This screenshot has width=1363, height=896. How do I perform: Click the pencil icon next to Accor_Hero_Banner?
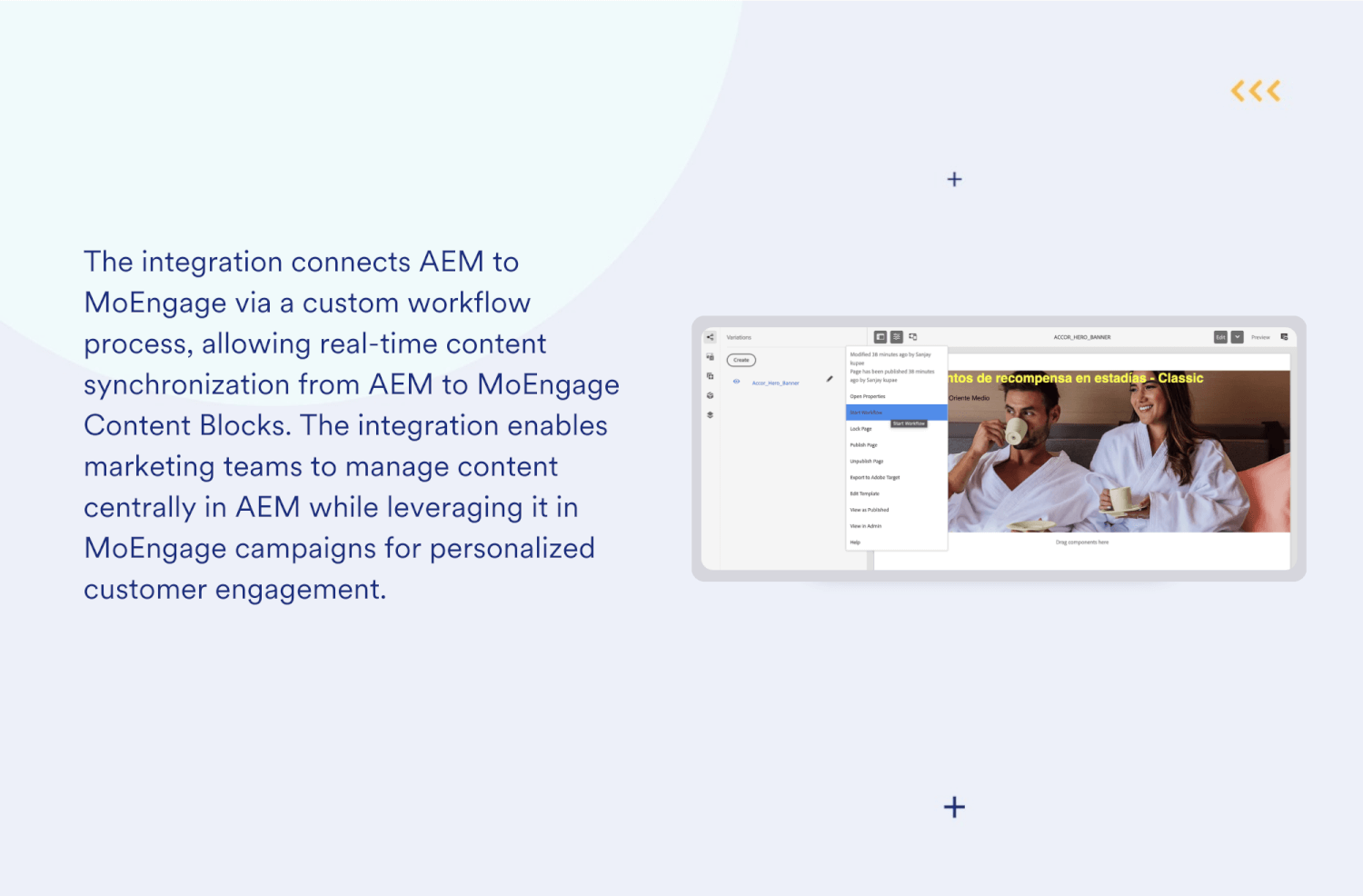[x=828, y=379]
